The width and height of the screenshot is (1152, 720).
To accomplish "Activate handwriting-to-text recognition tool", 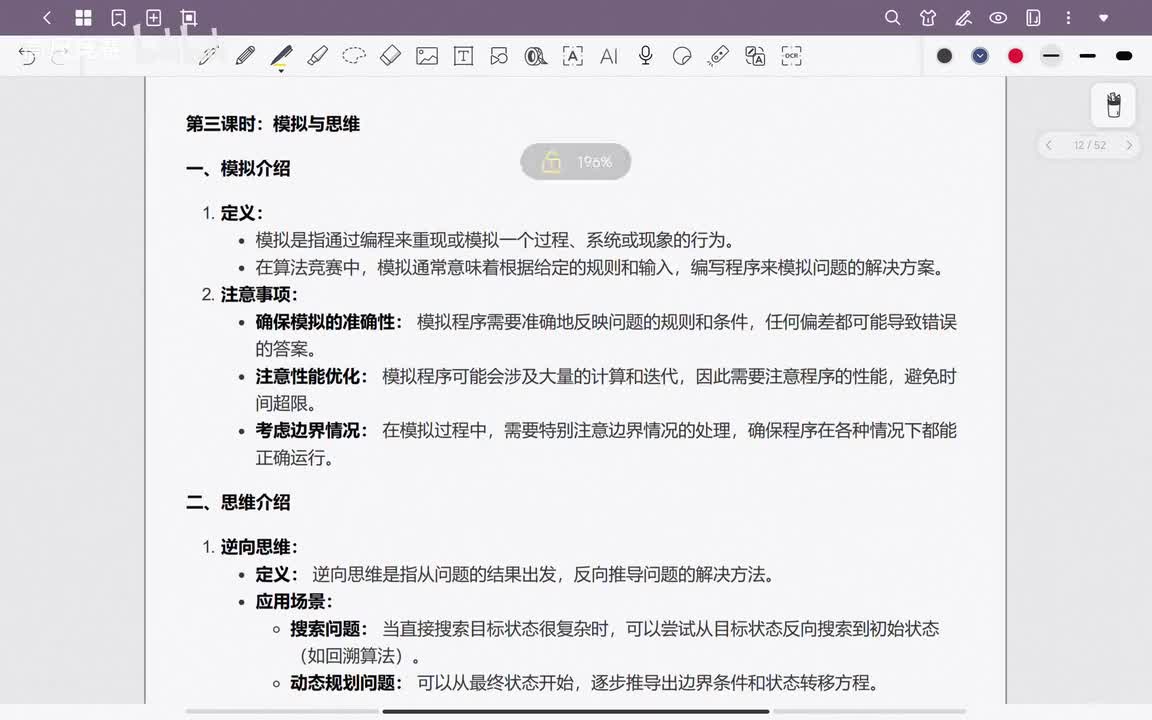I will pos(572,56).
